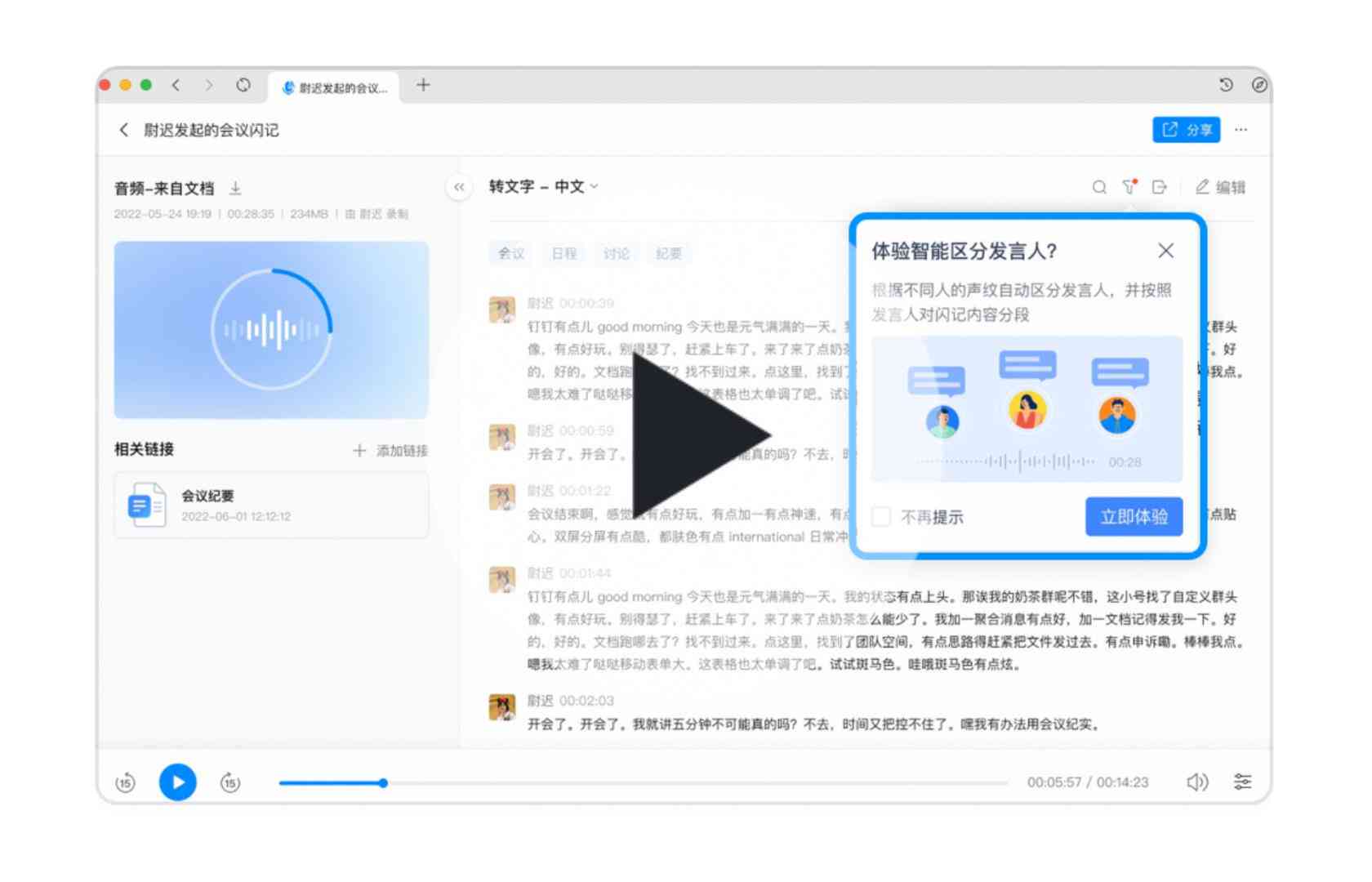Click the audio progress slider handle
Viewport: 1372px width, 882px height.
(x=382, y=782)
